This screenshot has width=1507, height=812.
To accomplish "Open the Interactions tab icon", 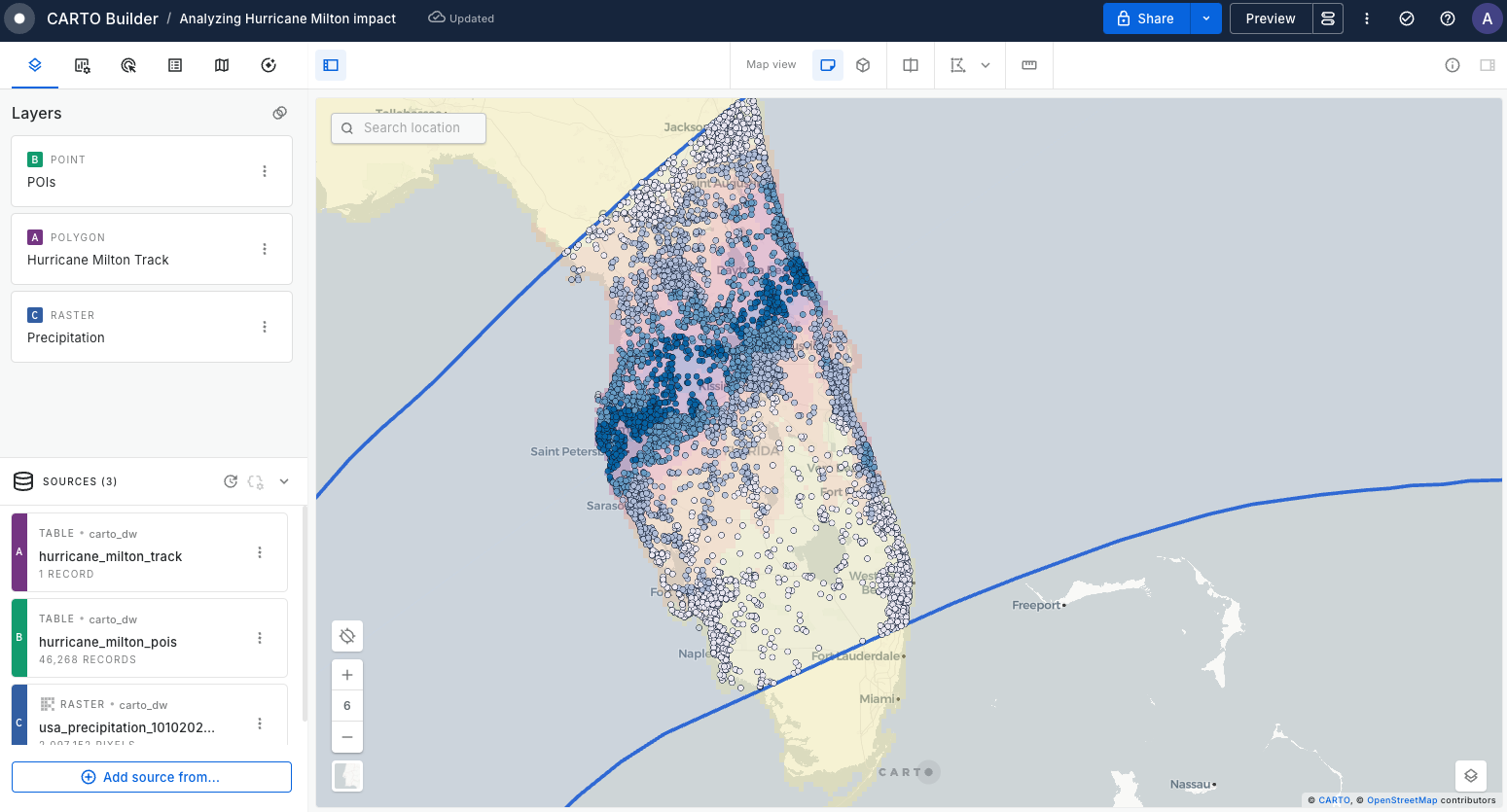I will point(128,65).
